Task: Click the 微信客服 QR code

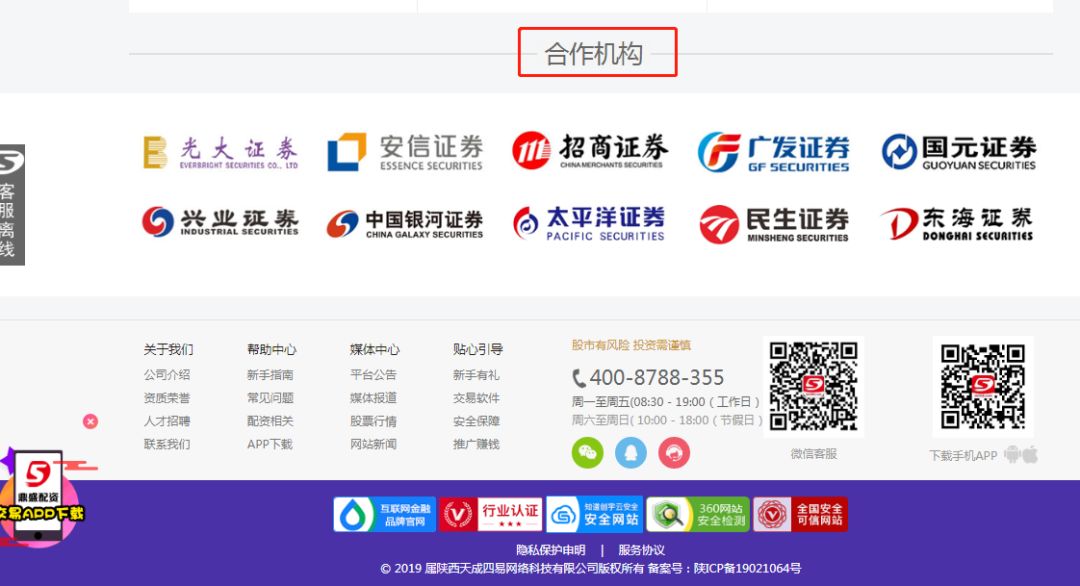Action: coord(811,385)
